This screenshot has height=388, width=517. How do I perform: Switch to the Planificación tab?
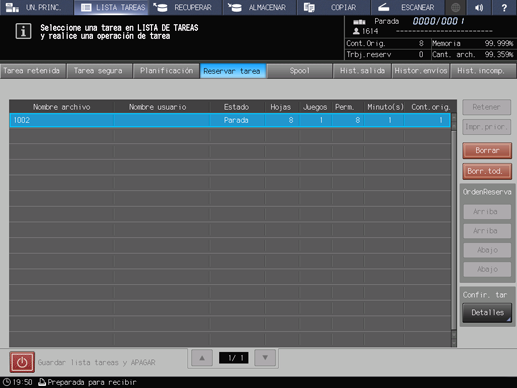click(x=166, y=71)
